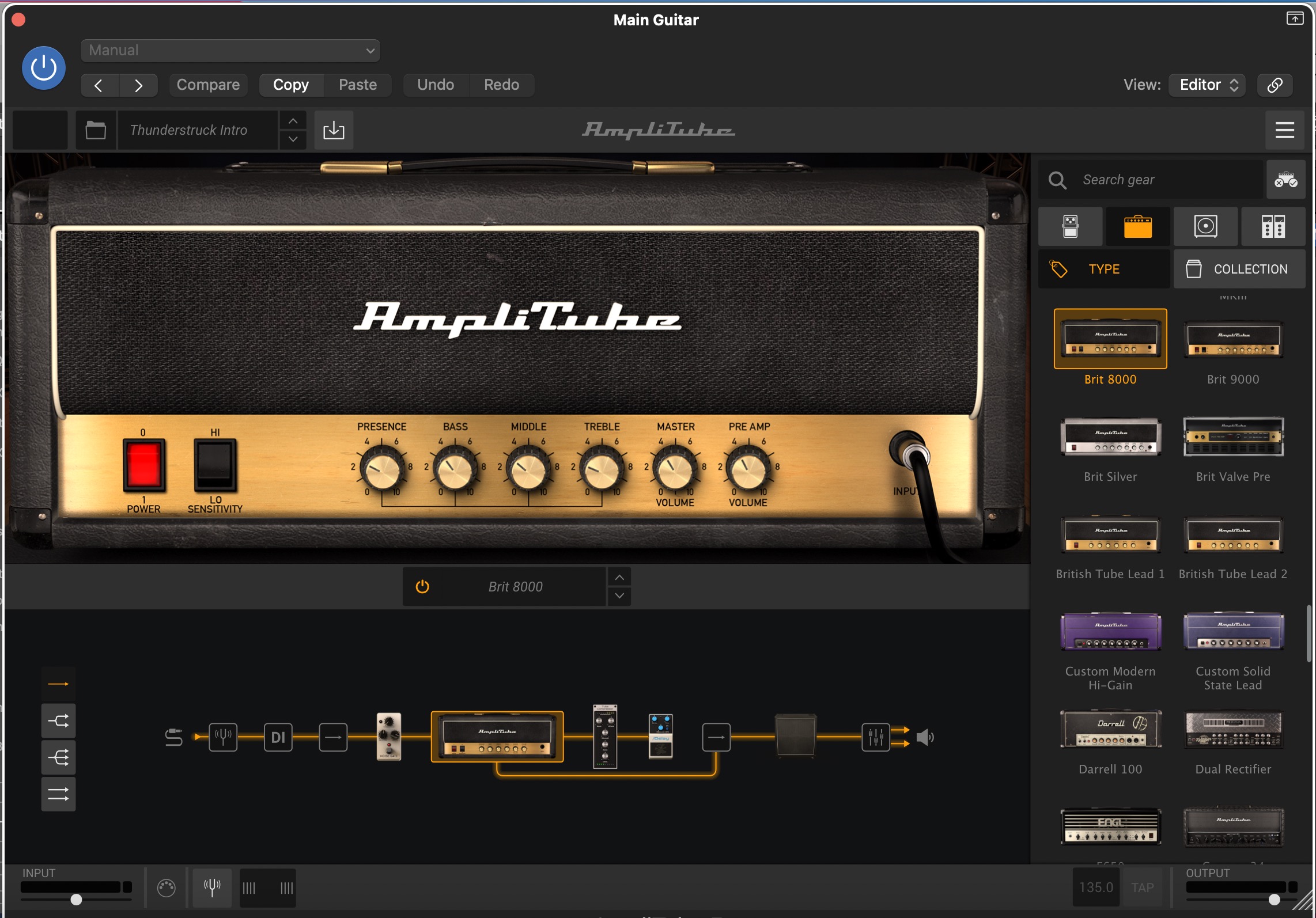1316x918 pixels.
Task: Select three-way split chain routing
Action: point(58,757)
